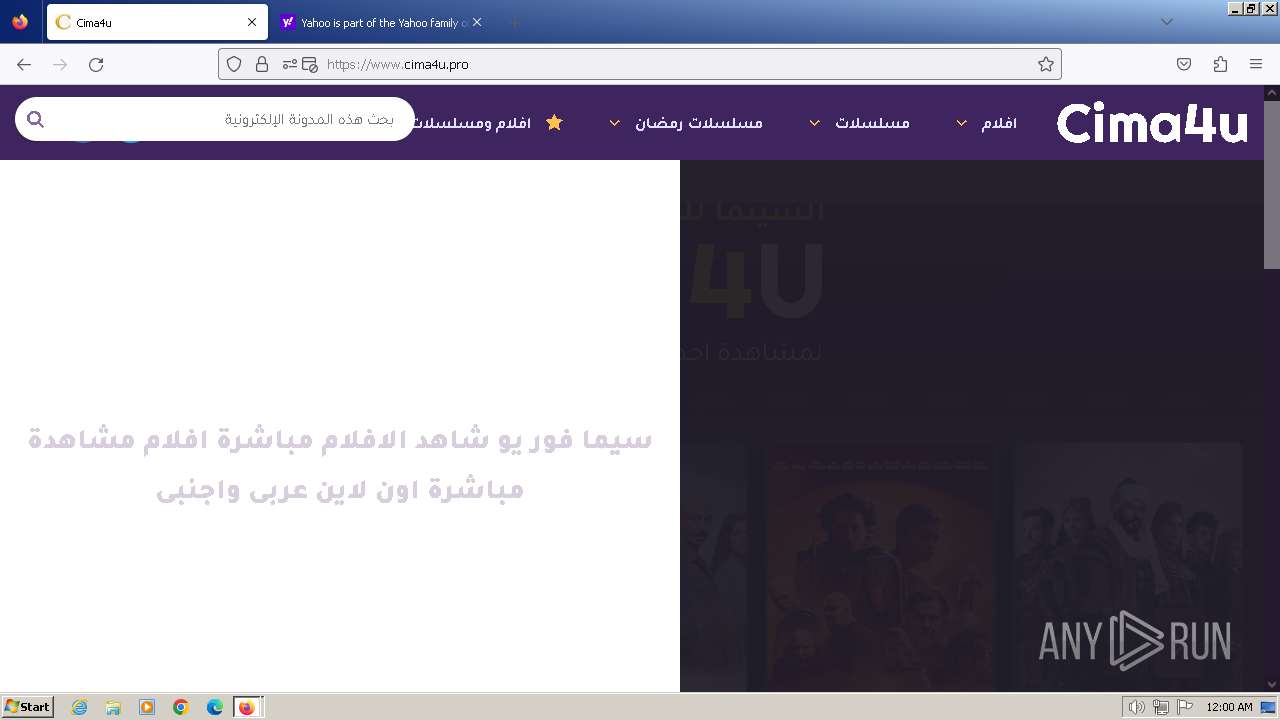Select the Firefox taskbar button
The height and width of the screenshot is (720, 1280).
(247, 707)
